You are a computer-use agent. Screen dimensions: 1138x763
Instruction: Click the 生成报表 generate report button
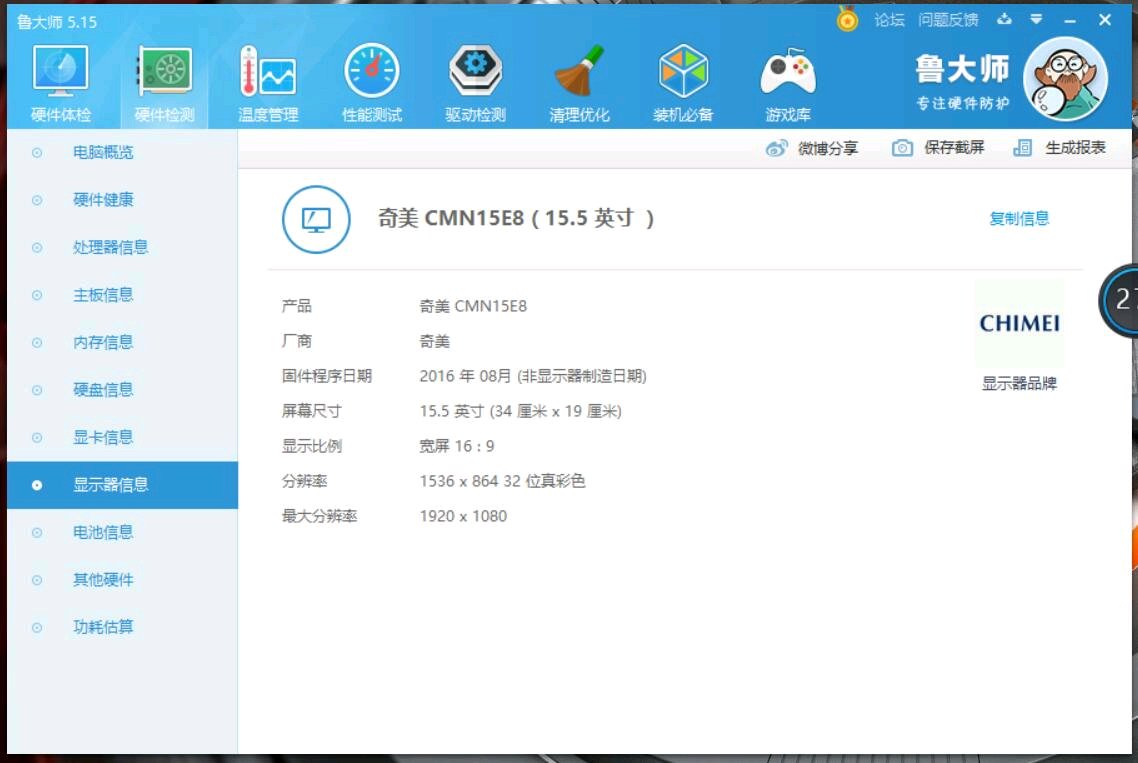coord(1075,148)
